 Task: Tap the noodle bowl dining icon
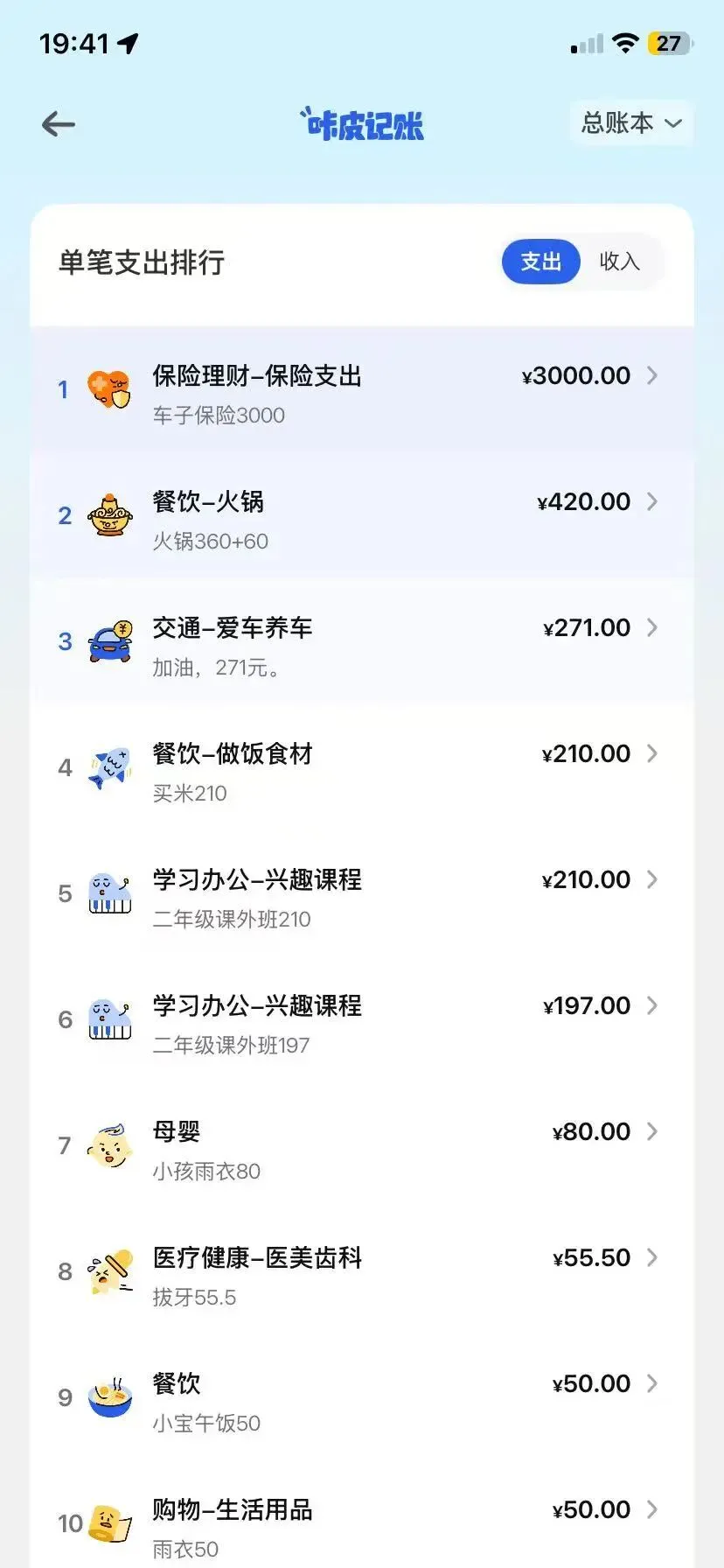coord(109,1397)
